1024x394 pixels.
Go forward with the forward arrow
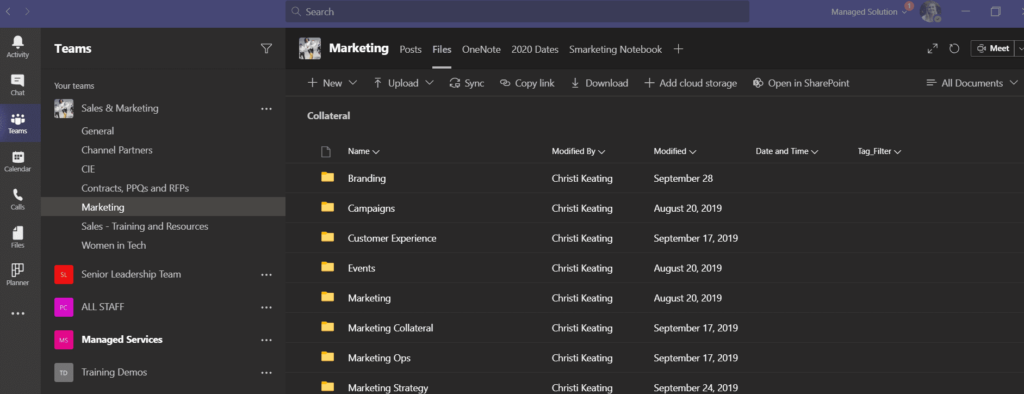(27, 11)
